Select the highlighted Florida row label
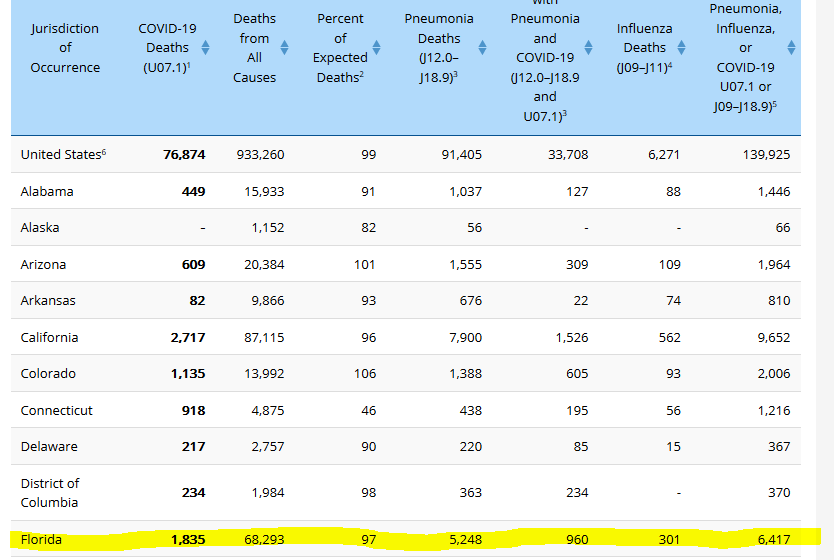Viewport: 834px width, 560px height. [x=41, y=539]
